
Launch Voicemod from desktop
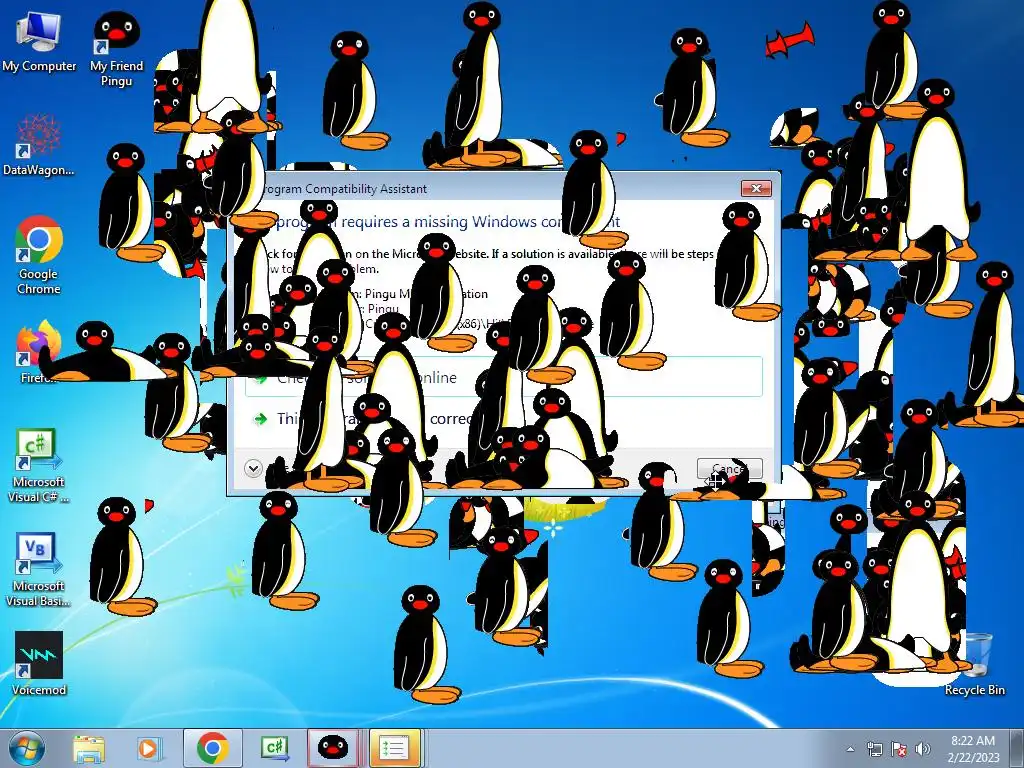(x=39, y=664)
